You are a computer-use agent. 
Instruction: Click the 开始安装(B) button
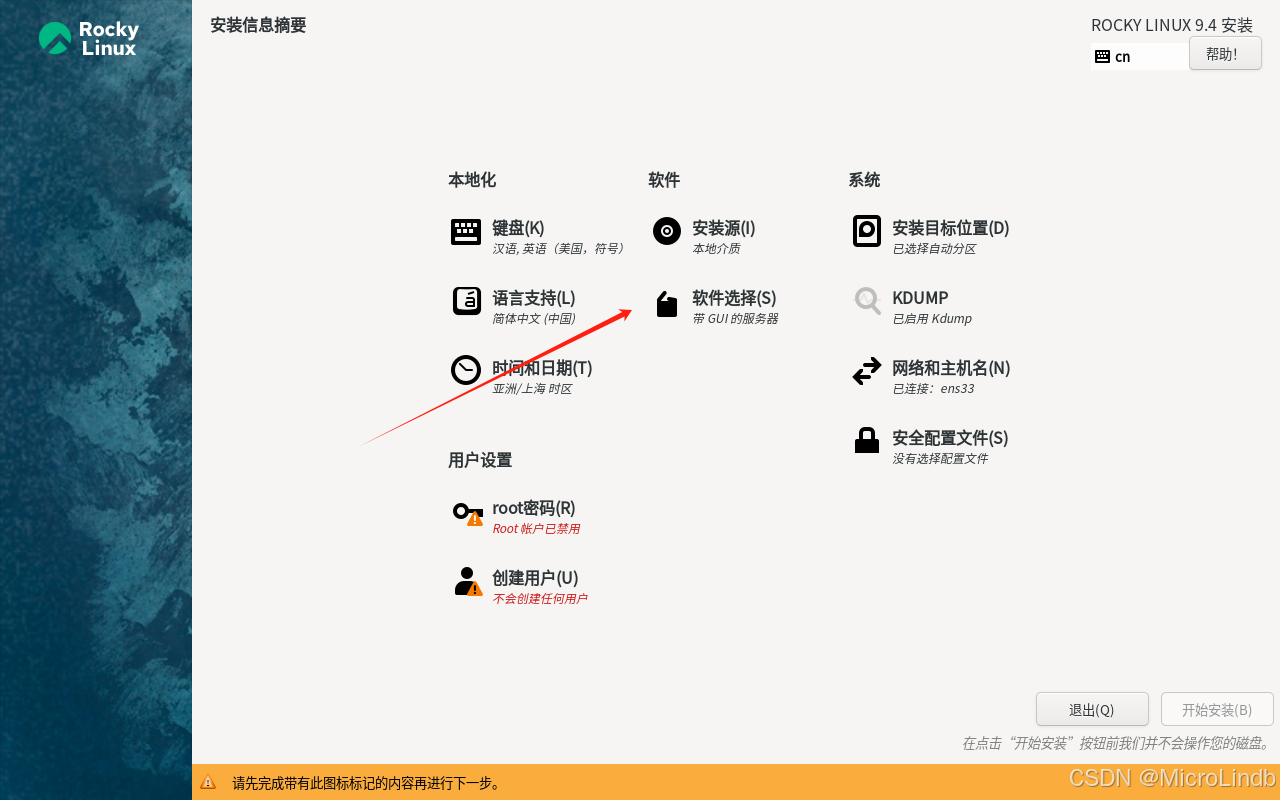click(x=1217, y=709)
